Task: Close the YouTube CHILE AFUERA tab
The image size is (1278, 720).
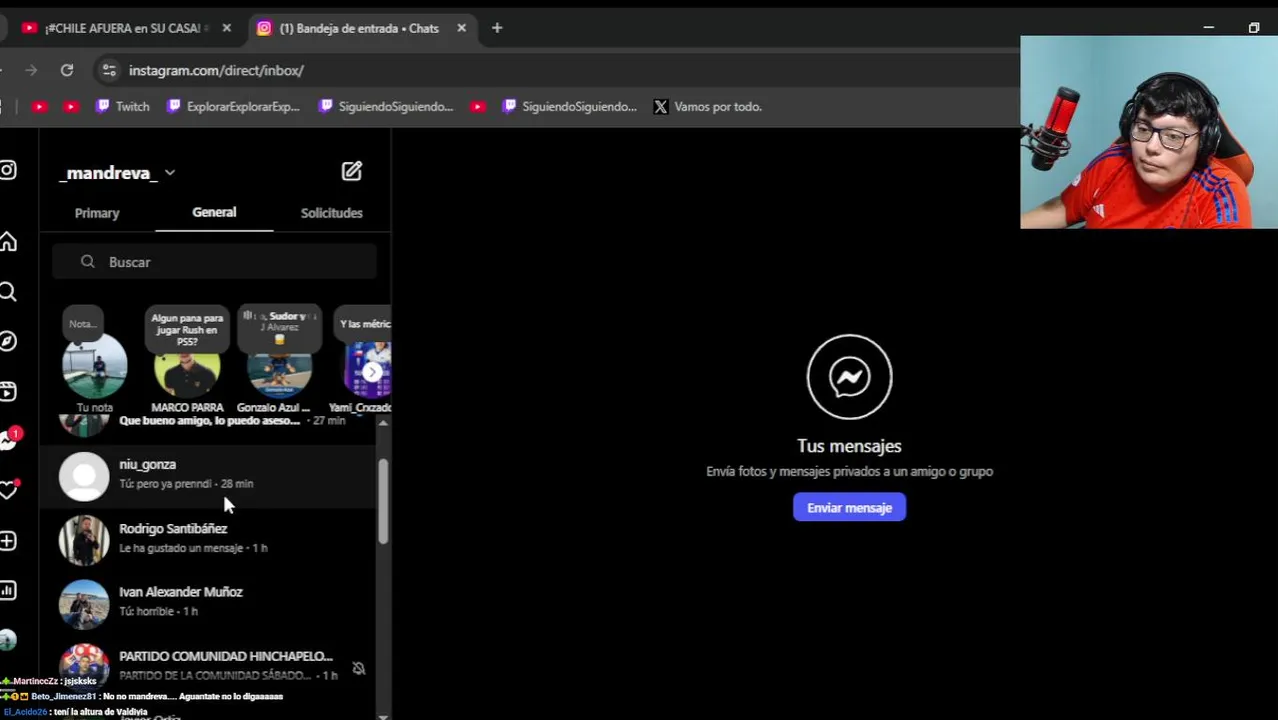Action: [x=226, y=28]
